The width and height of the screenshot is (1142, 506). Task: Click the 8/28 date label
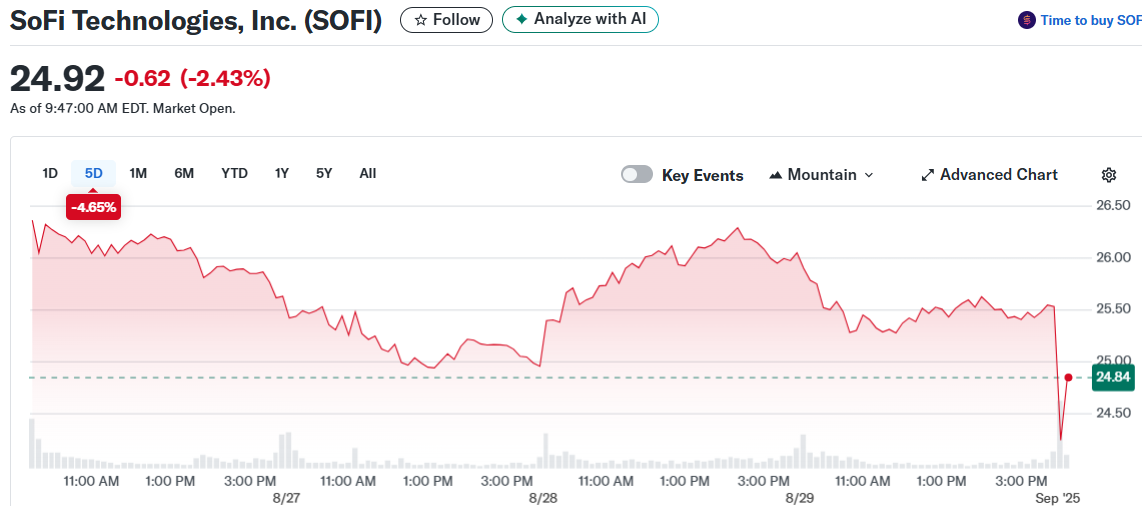[543, 499]
